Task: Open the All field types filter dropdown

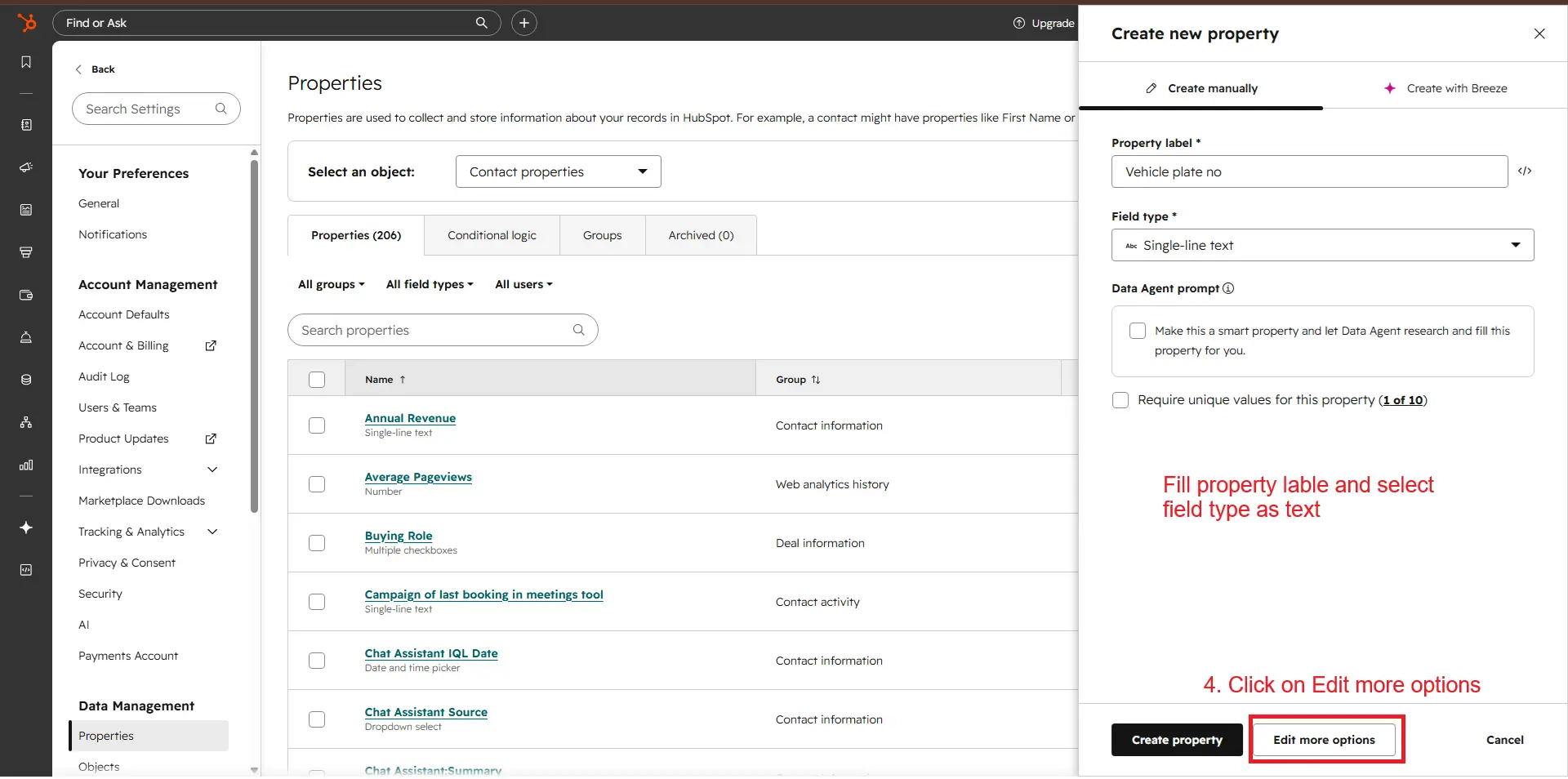Action: (x=430, y=284)
